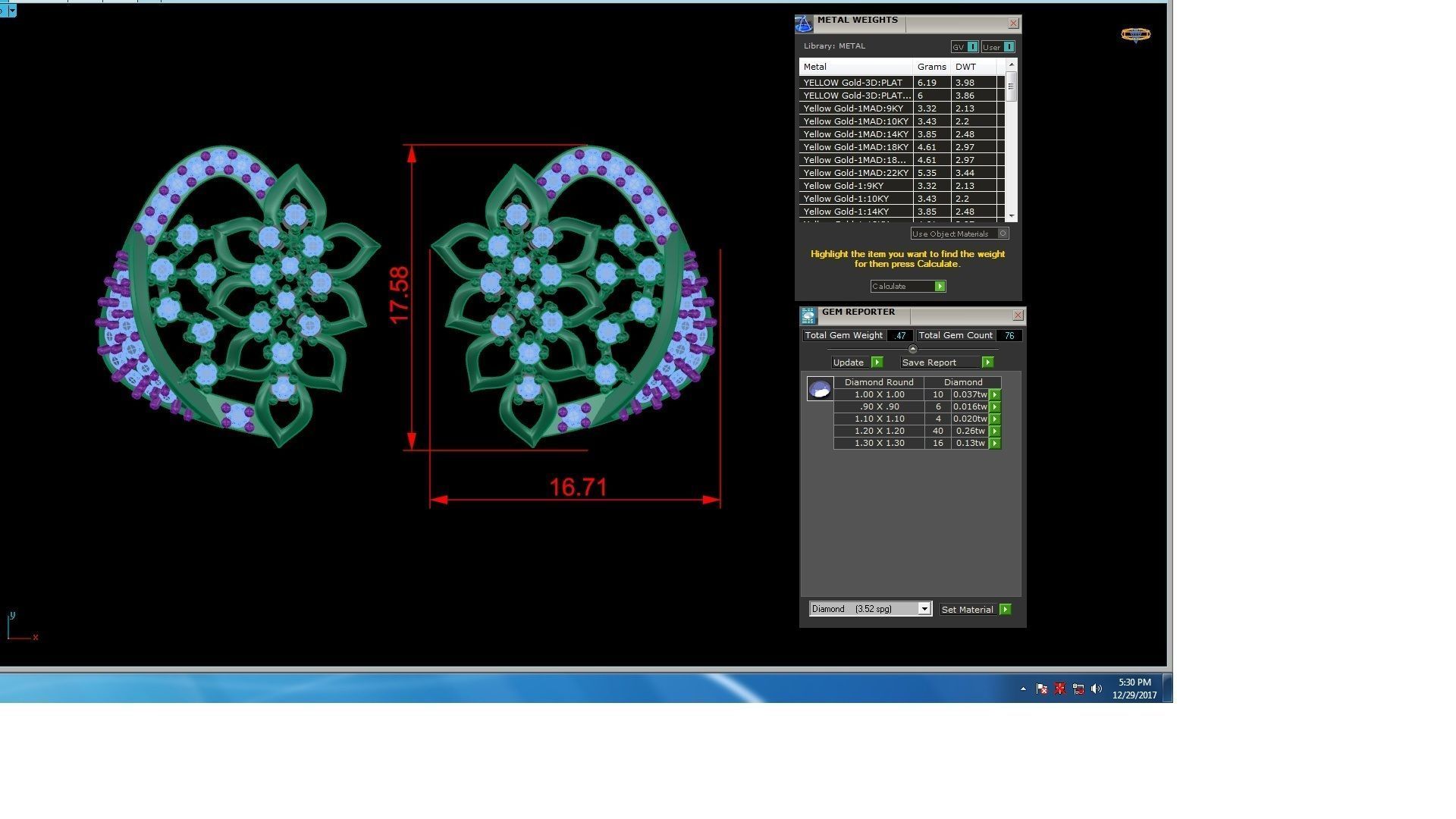
Task: Select Yellow Gold-1MAD:22KY metal entry
Action: click(x=855, y=173)
